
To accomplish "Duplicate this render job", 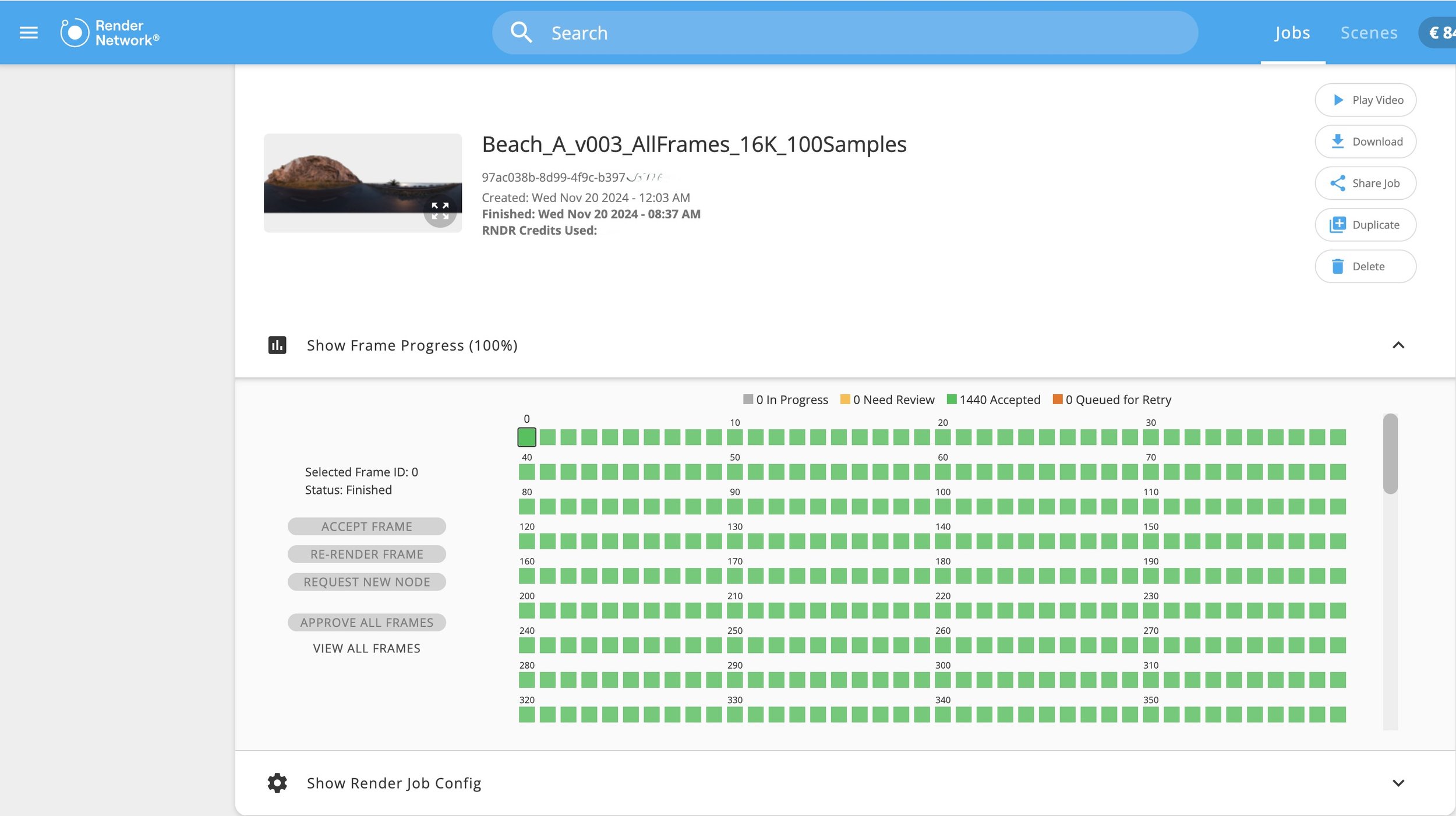I will 1365,225.
